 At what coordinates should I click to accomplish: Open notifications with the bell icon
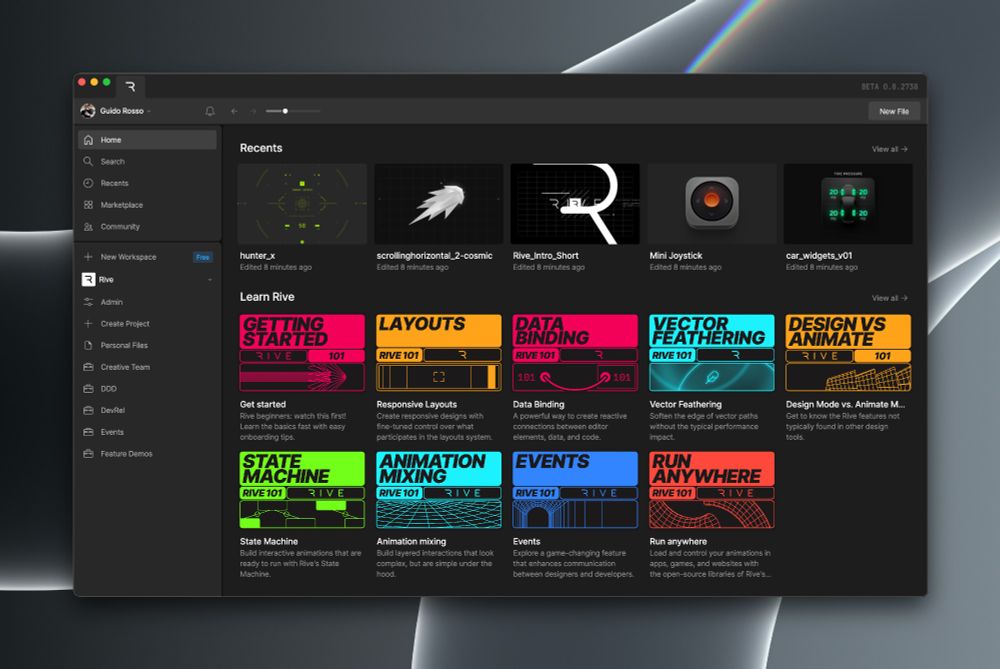click(210, 111)
